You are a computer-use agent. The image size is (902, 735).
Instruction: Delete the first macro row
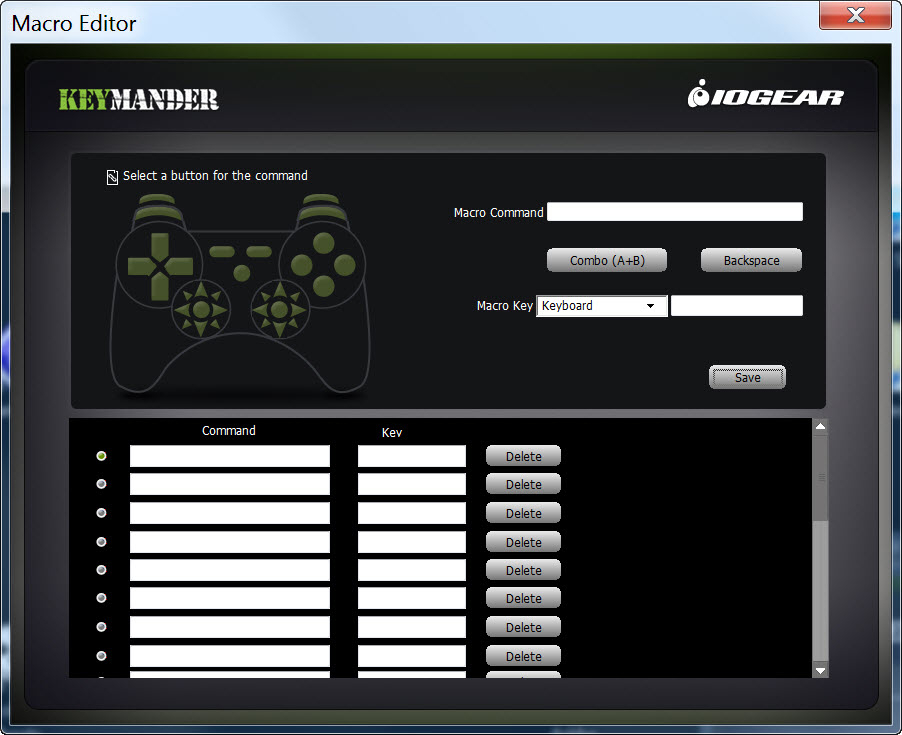click(x=523, y=456)
